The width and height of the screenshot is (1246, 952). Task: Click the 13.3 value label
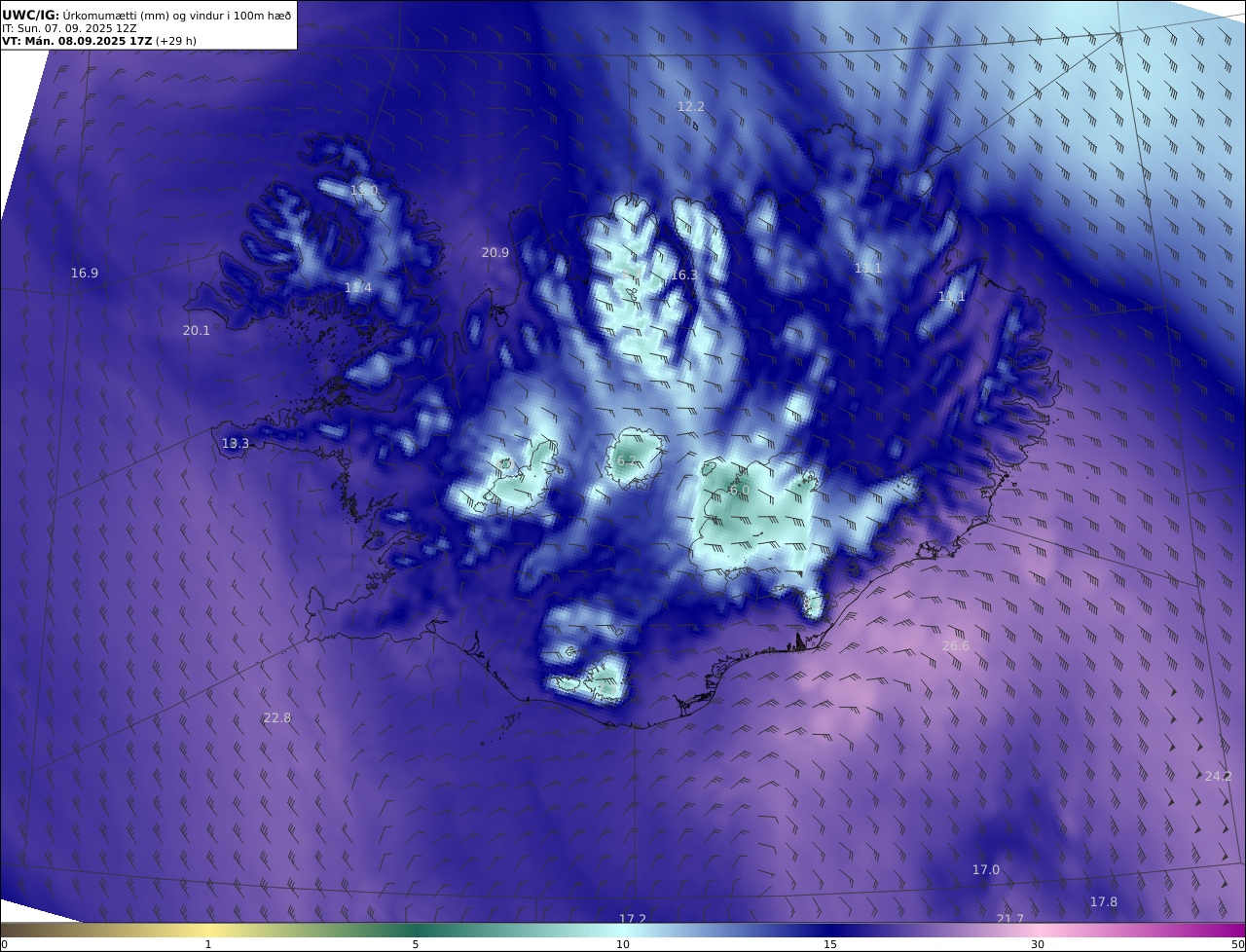point(235,444)
